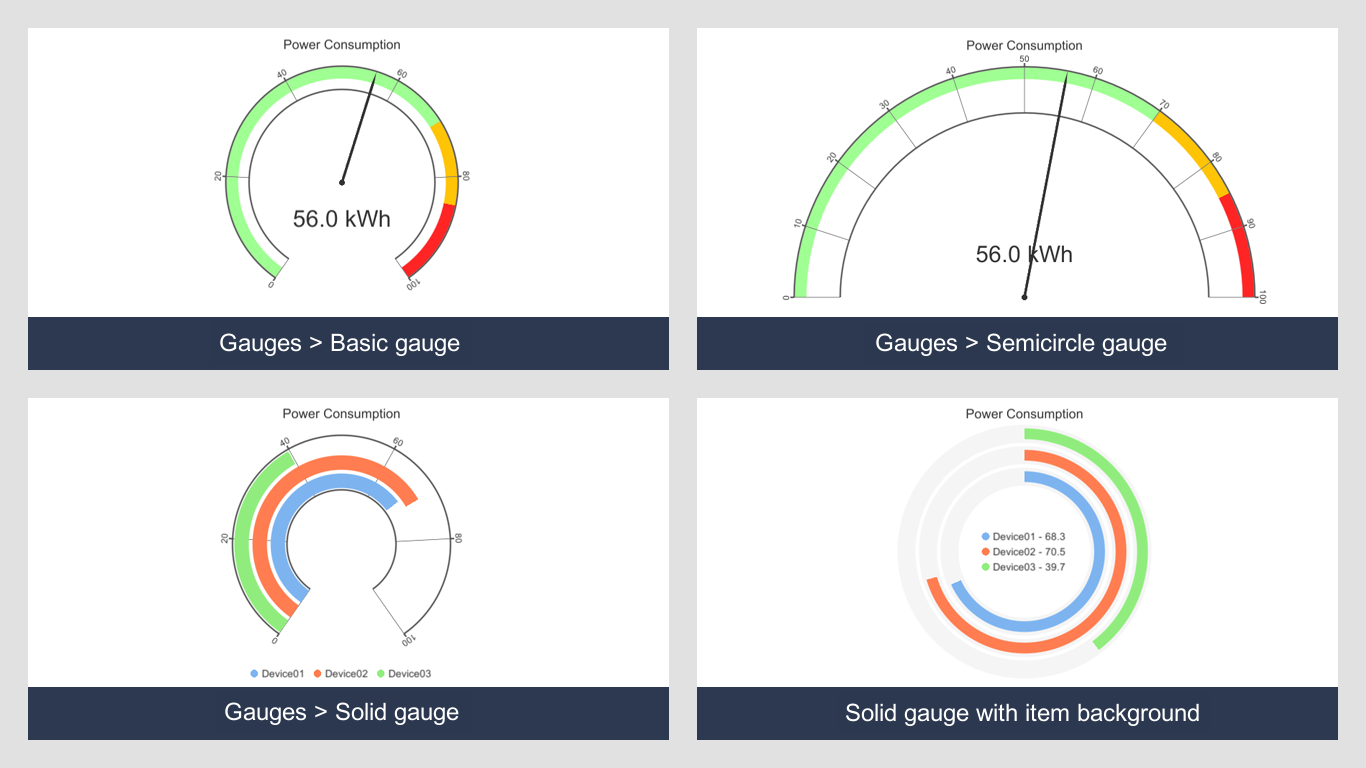Click green Device03 - 39.7 legend entry
Viewport: 1366px width, 768px height.
pyautogui.click(x=1023, y=567)
